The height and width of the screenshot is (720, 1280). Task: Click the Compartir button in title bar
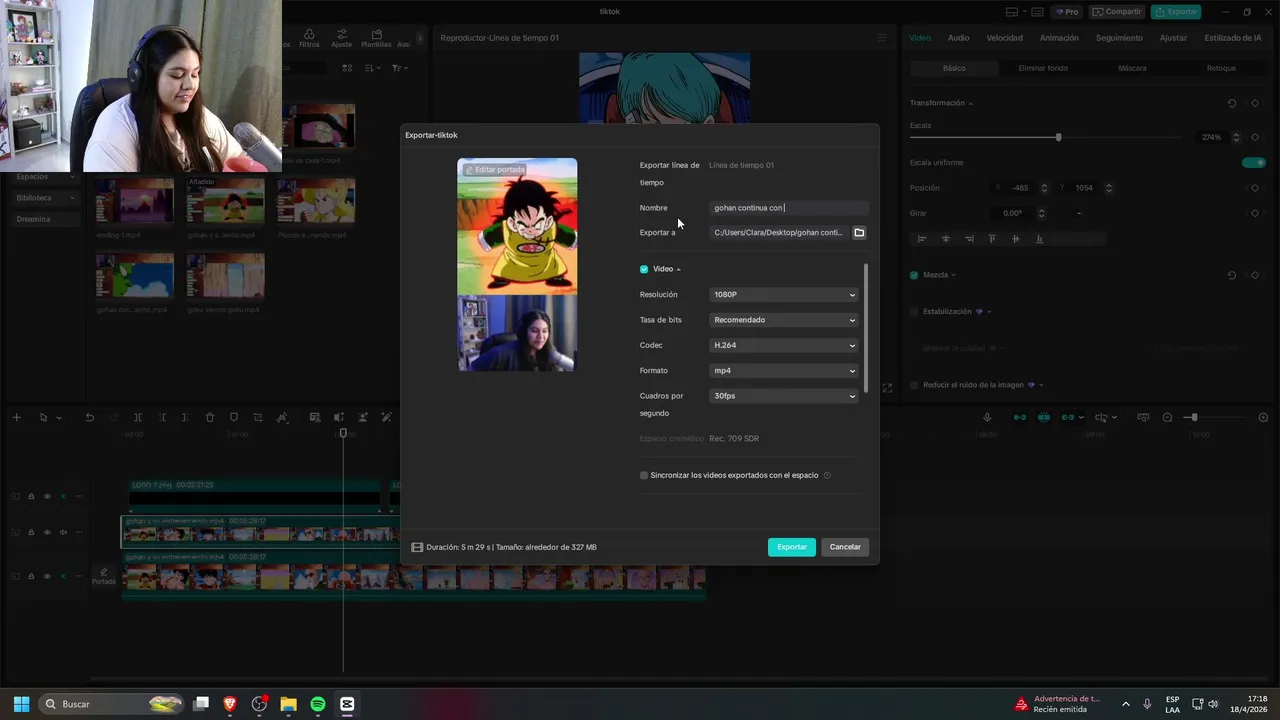tap(1117, 12)
